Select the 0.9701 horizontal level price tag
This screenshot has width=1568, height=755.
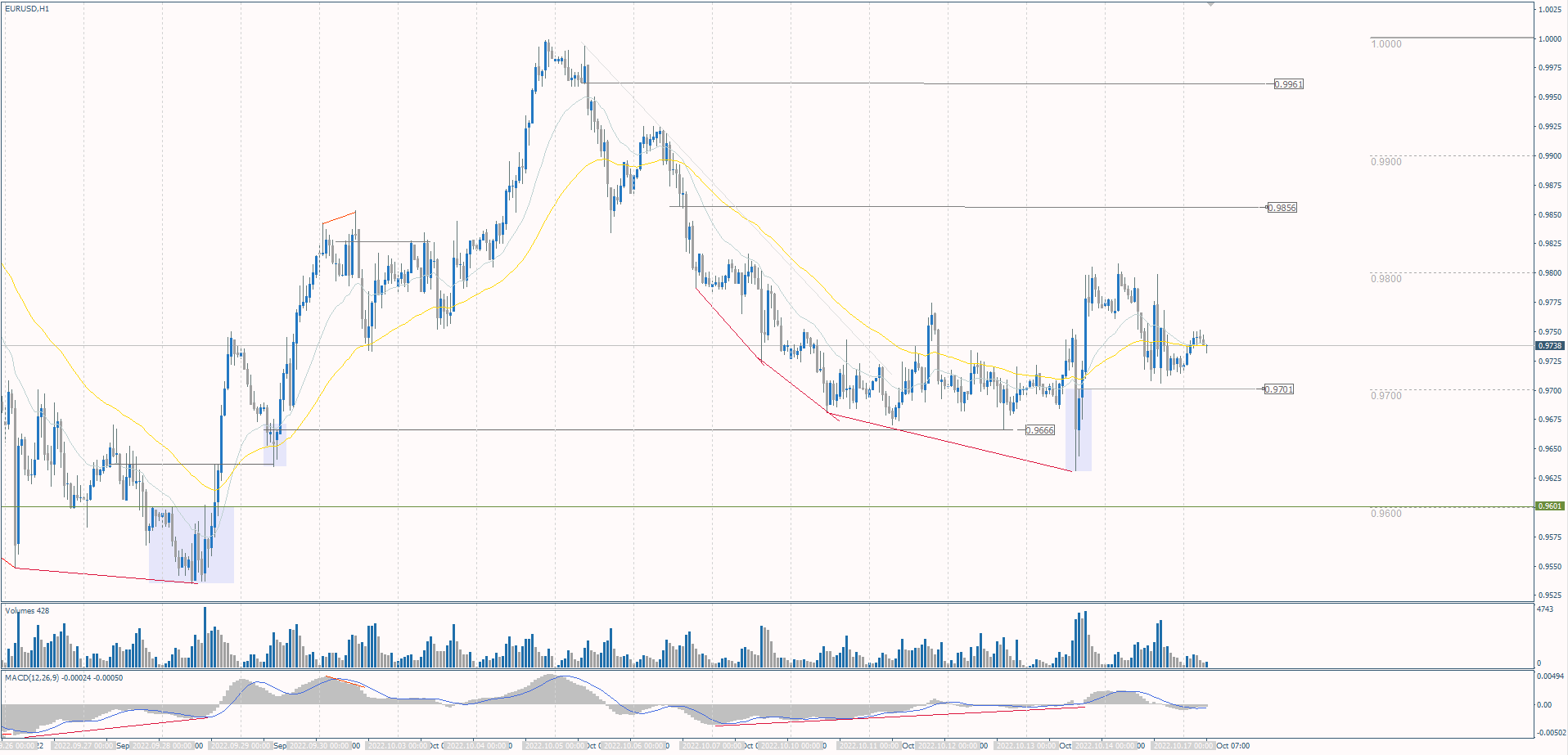coord(1279,389)
